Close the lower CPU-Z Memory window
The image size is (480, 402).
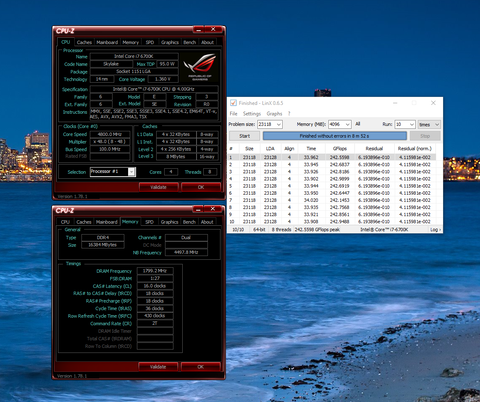(x=213, y=209)
